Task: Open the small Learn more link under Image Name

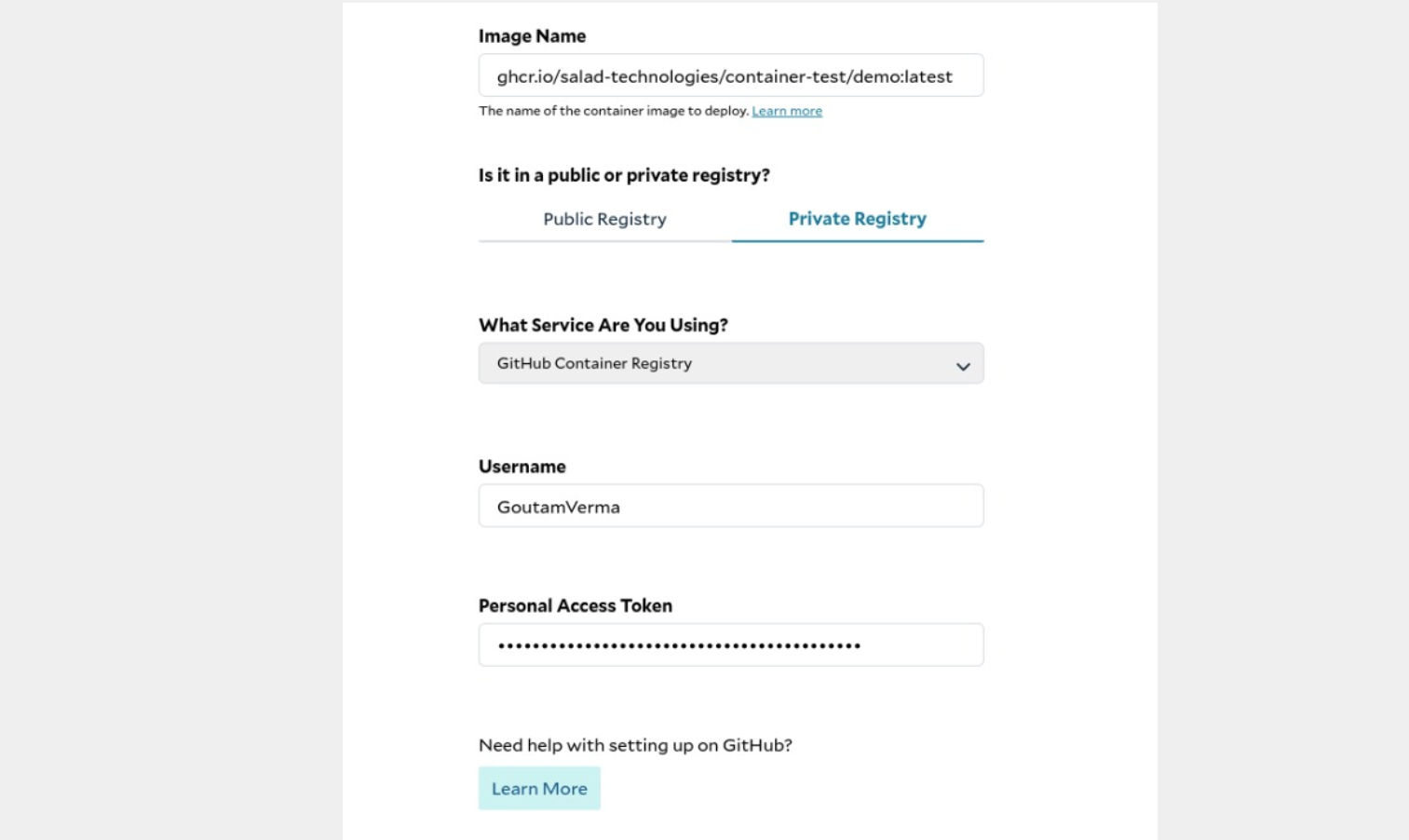Action: tap(787, 111)
